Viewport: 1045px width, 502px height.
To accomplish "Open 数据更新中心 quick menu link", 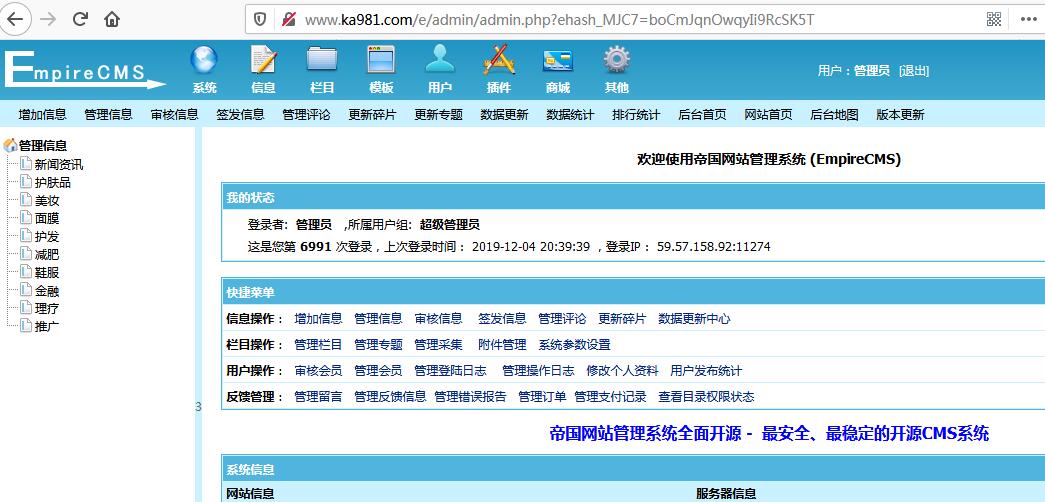I will coord(694,319).
